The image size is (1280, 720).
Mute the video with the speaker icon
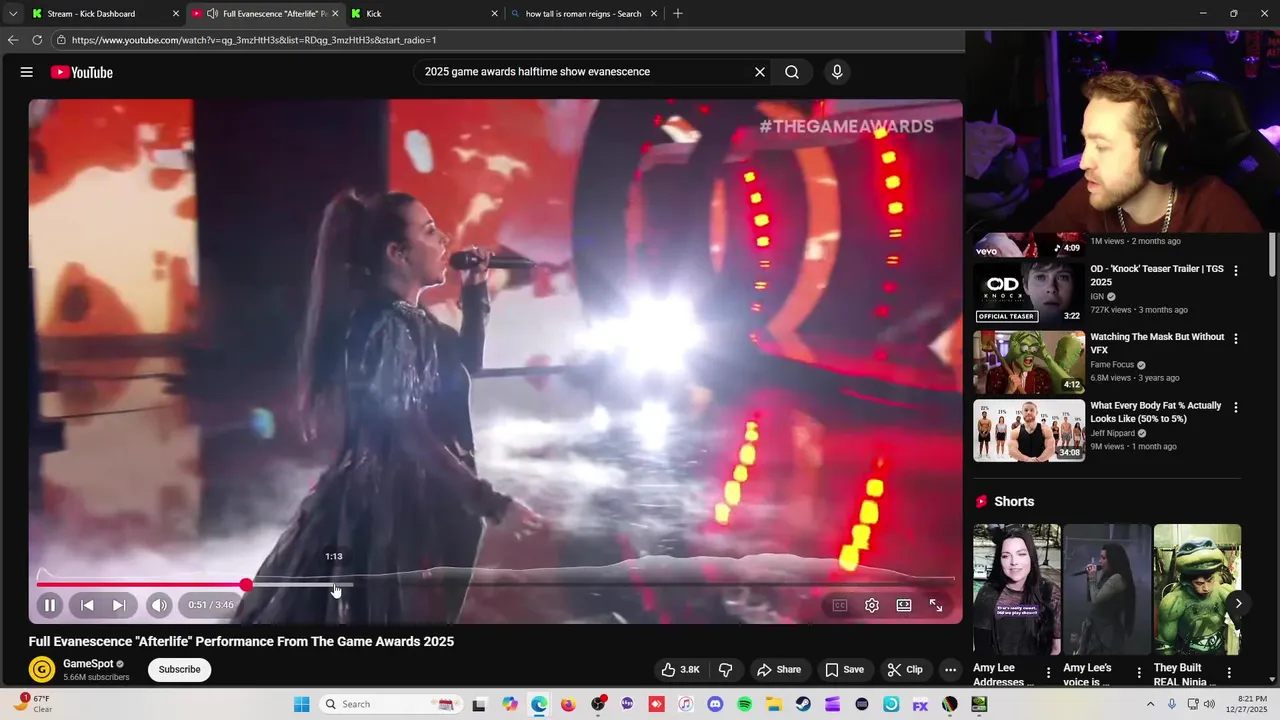159,605
